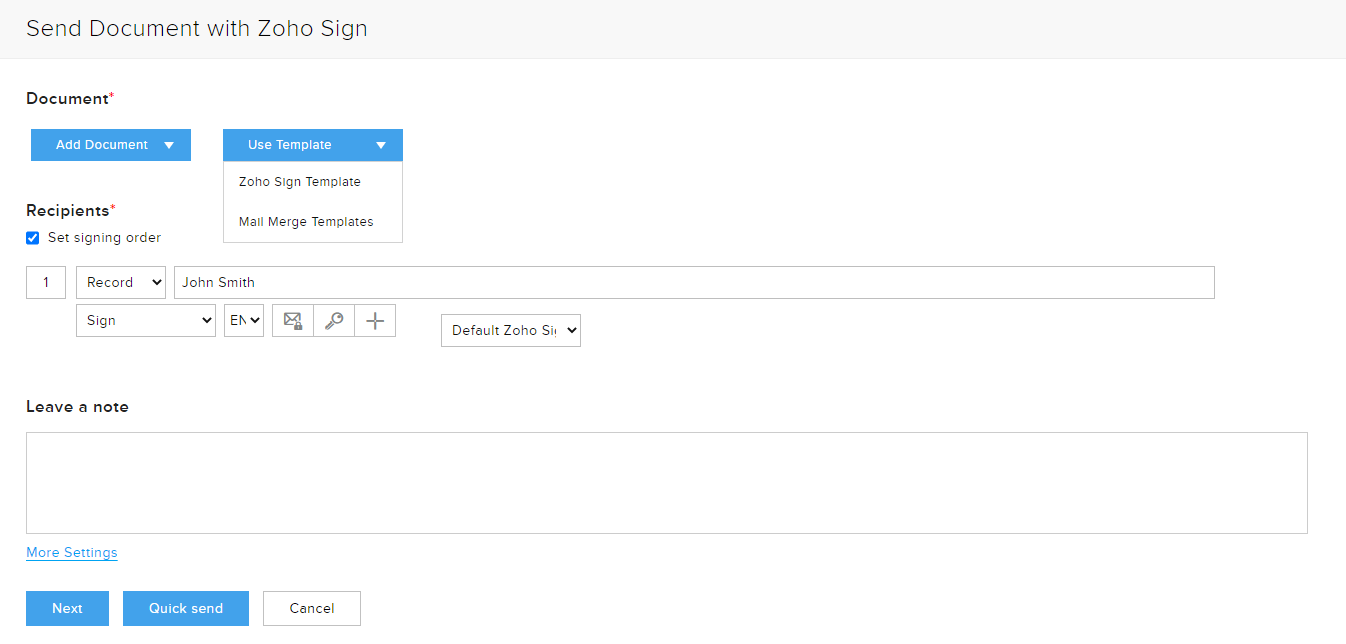Click the Cancel button
The width and height of the screenshot is (1346, 644).
tap(312, 608)
